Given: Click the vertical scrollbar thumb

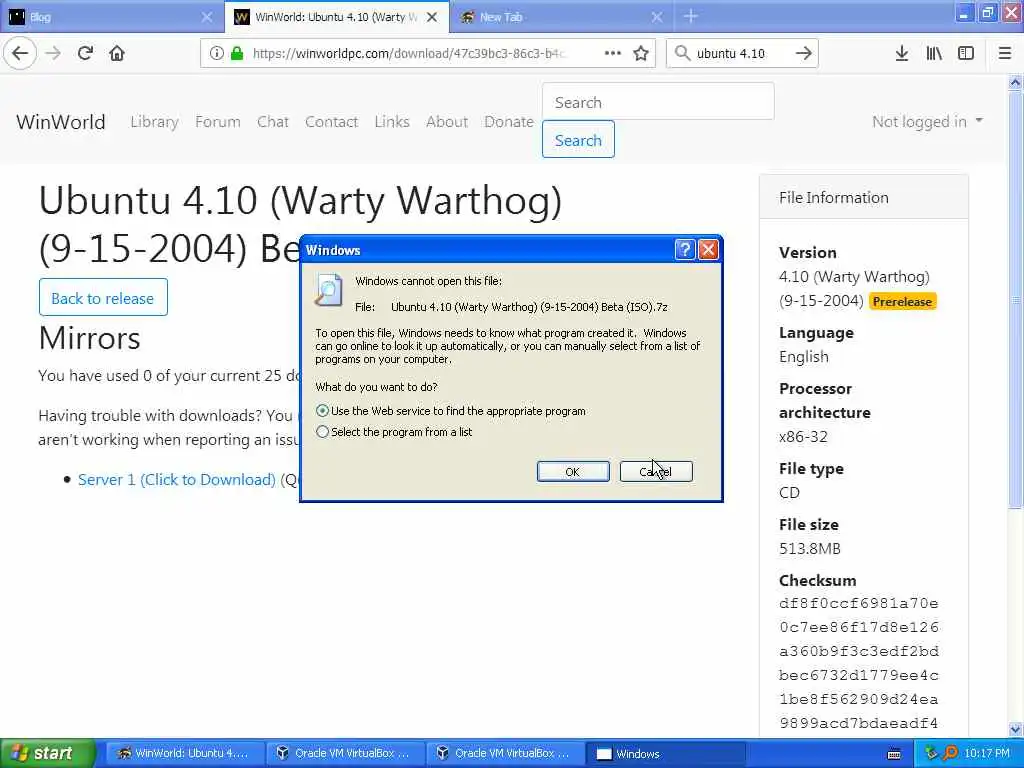Looking at the screenshot, I should tap(1015, 299).
